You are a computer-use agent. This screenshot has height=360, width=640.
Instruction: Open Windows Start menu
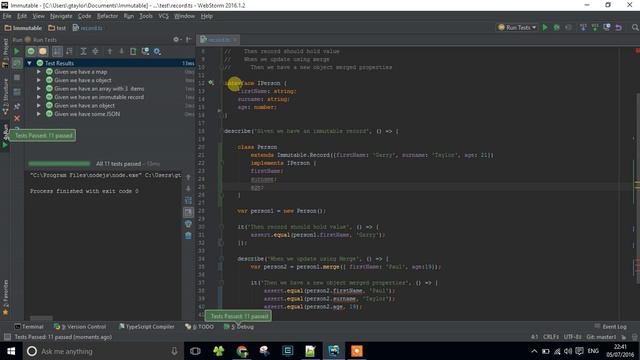(11, 351)
